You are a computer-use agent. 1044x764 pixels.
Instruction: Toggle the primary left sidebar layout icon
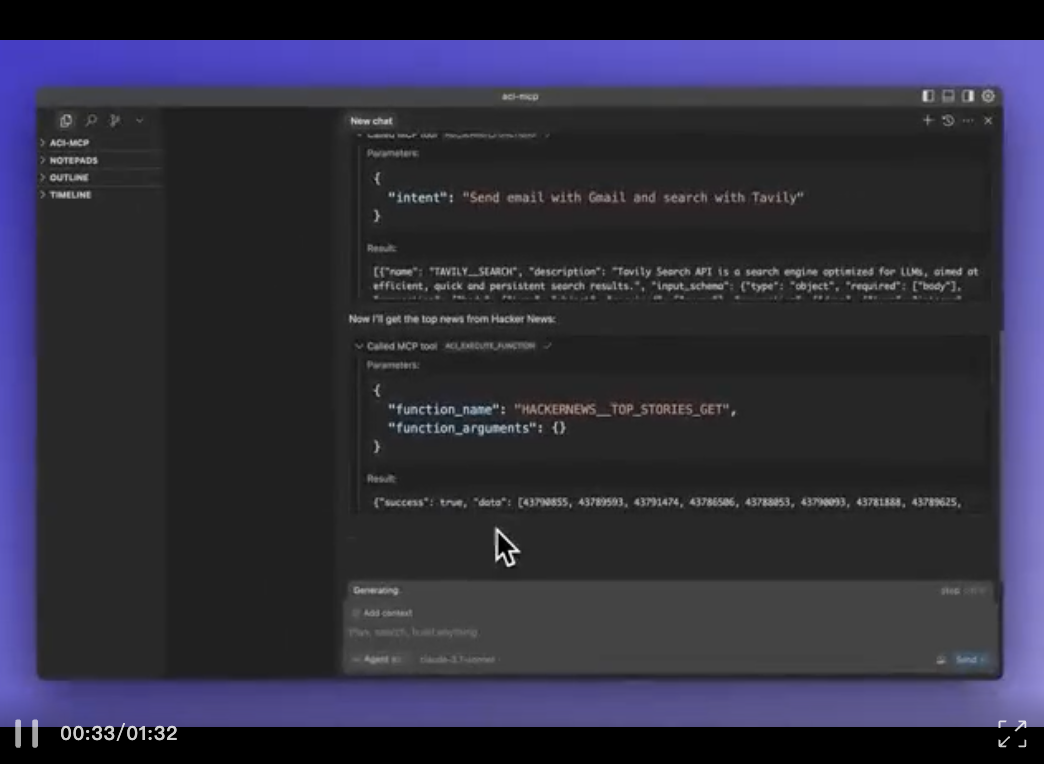[x=927, y=96]
